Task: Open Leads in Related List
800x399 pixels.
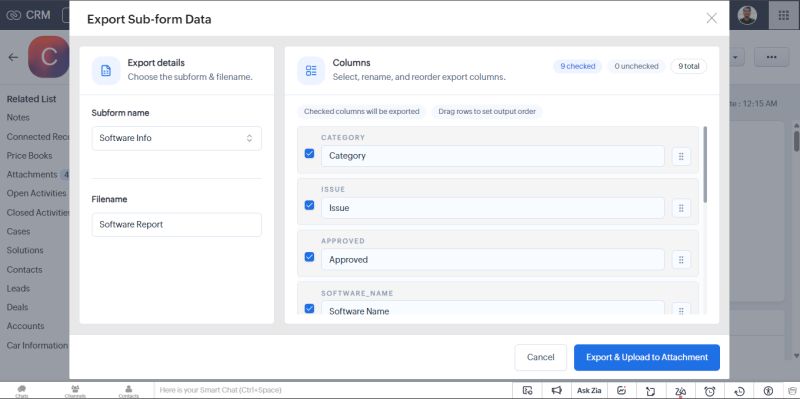Action: [x=18, y=289]
